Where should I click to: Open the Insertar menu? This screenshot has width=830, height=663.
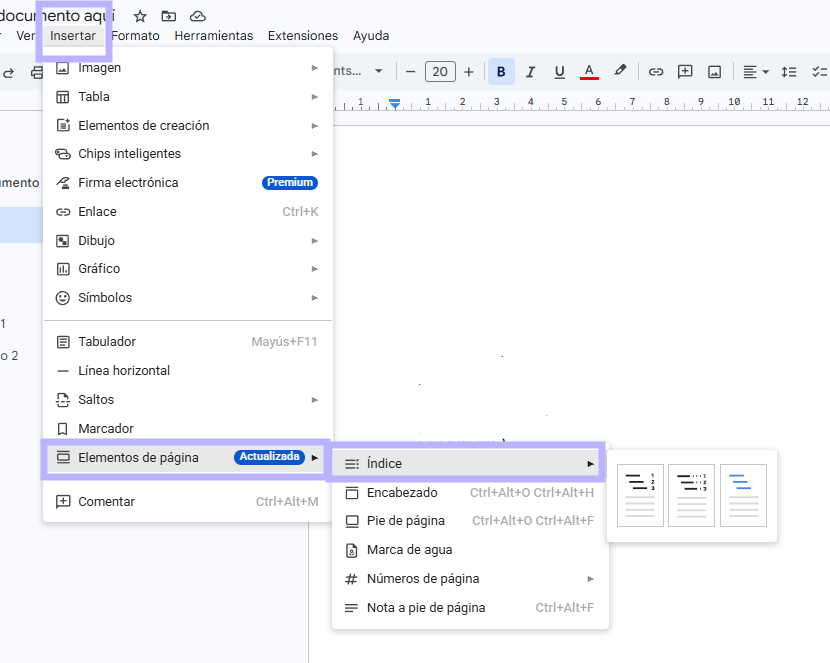73,36
